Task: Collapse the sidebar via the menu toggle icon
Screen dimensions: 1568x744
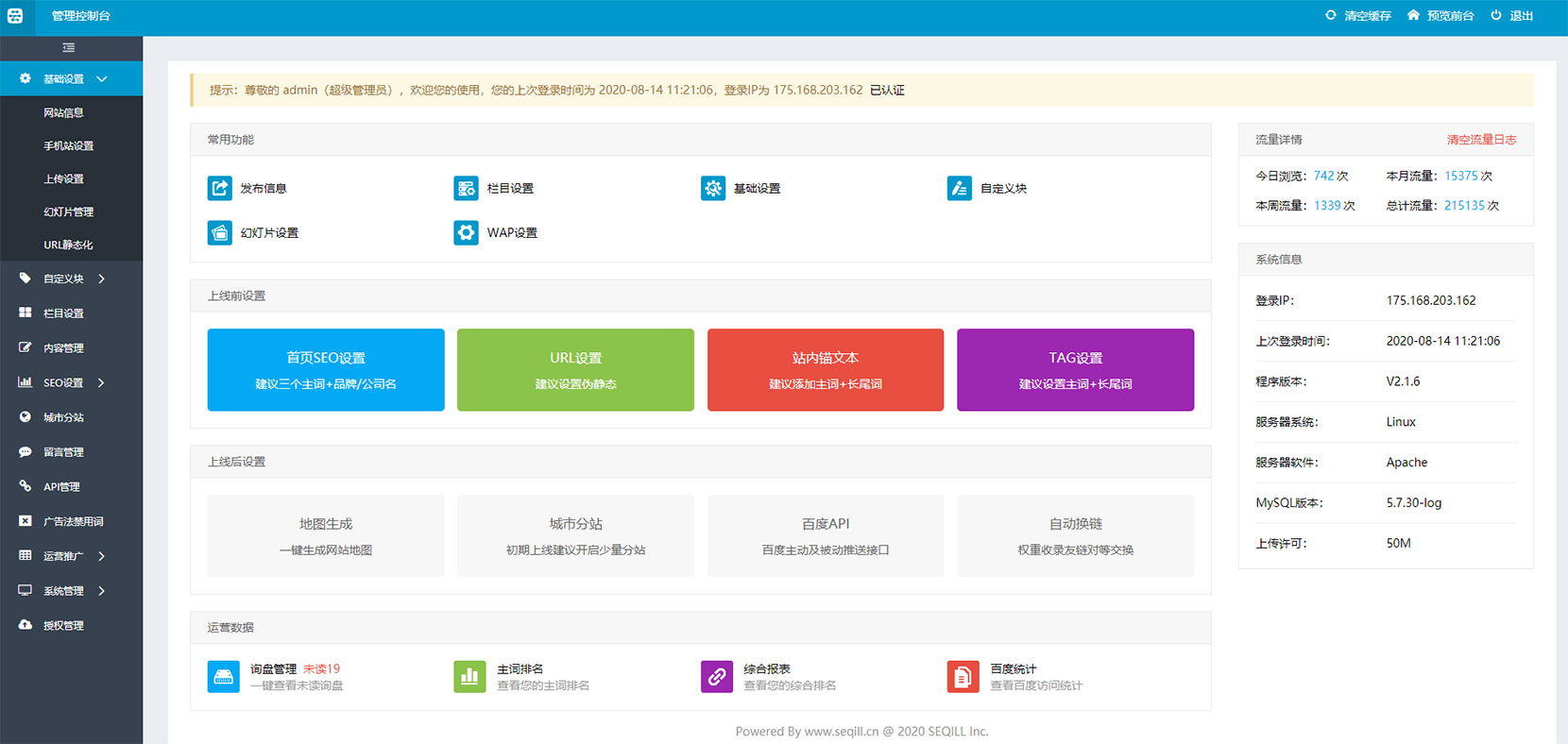Action: pos(69,47)
